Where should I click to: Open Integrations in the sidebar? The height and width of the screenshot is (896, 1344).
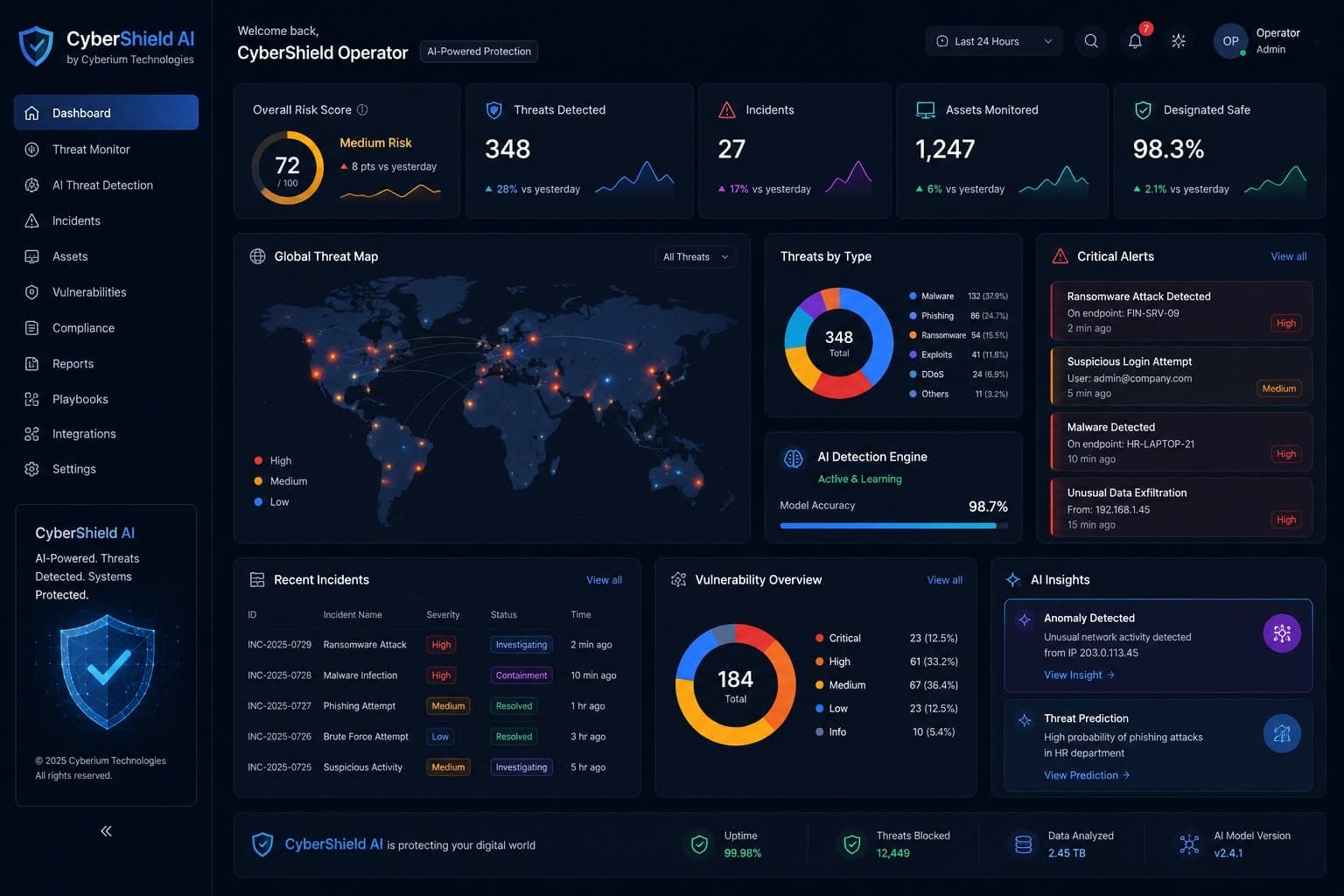point(106,434)
